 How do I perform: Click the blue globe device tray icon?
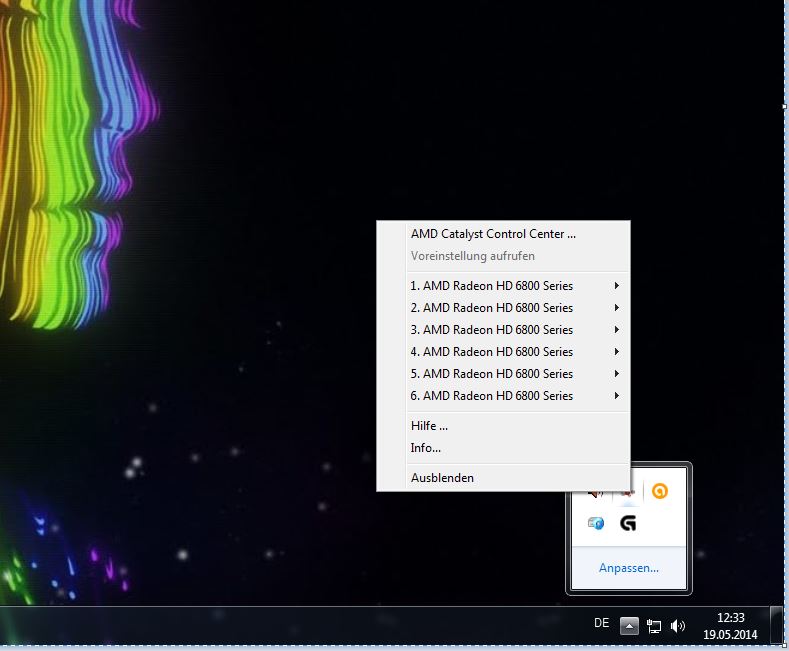596,523
